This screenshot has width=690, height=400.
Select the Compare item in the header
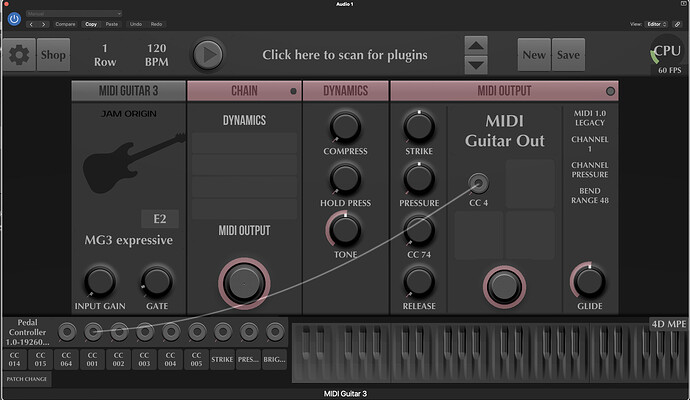(65, 23)
